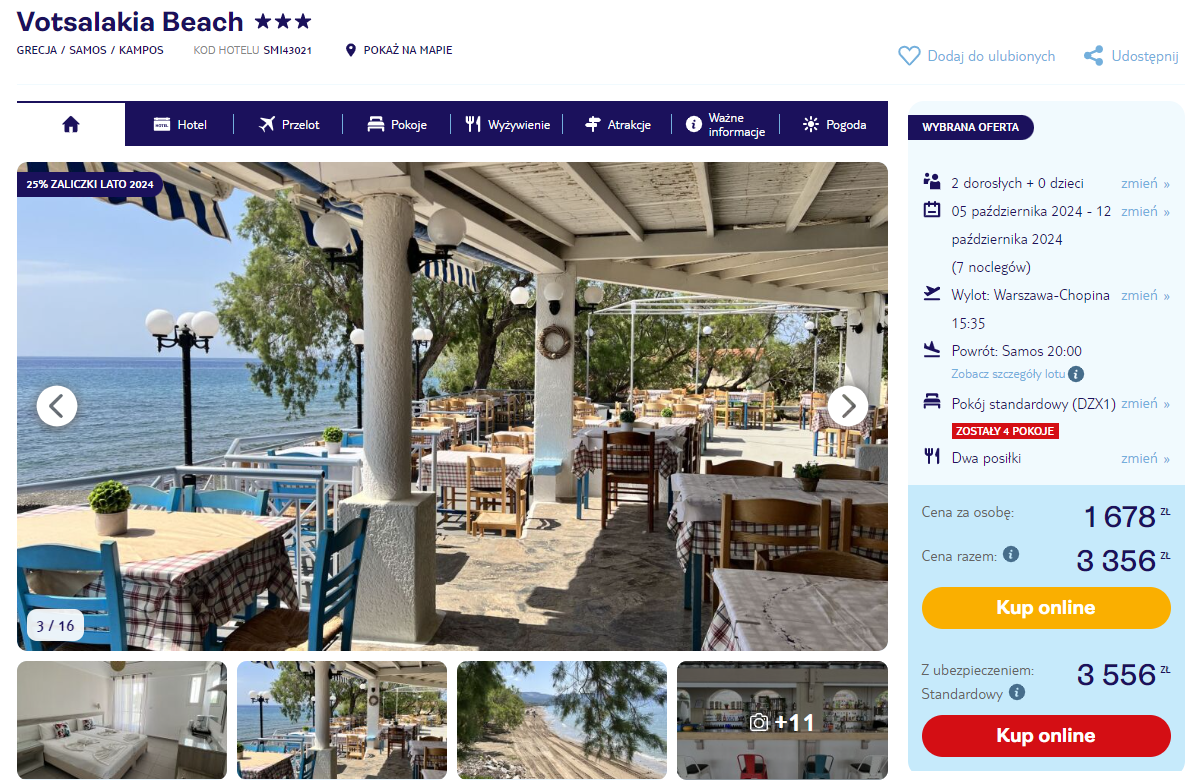Add hotel to favorites heart icon
The image size is (1194, 783).
pos(909,56)
